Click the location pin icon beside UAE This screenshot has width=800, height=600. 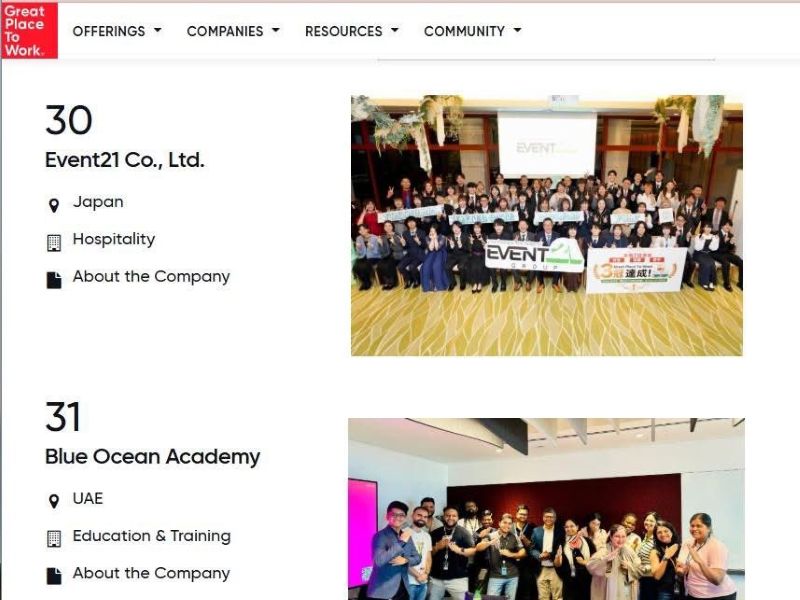click(54, 502)
